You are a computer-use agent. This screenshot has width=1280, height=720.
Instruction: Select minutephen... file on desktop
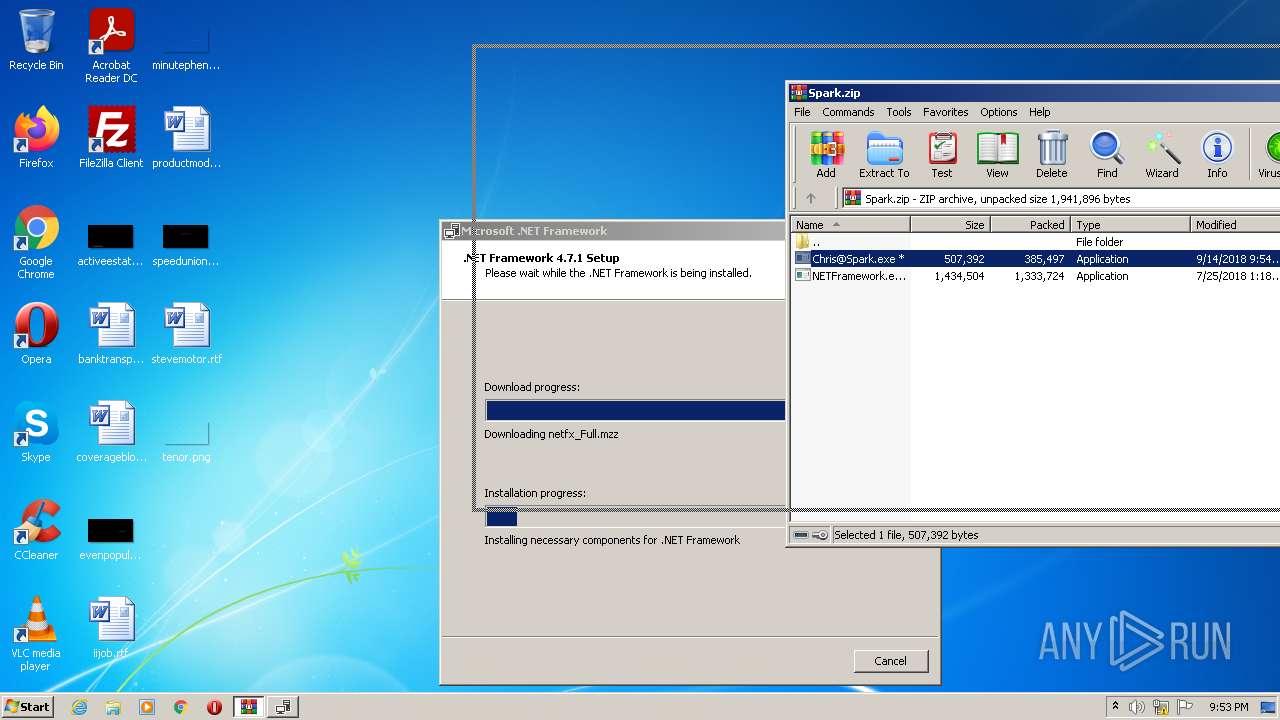coord(186,48)
